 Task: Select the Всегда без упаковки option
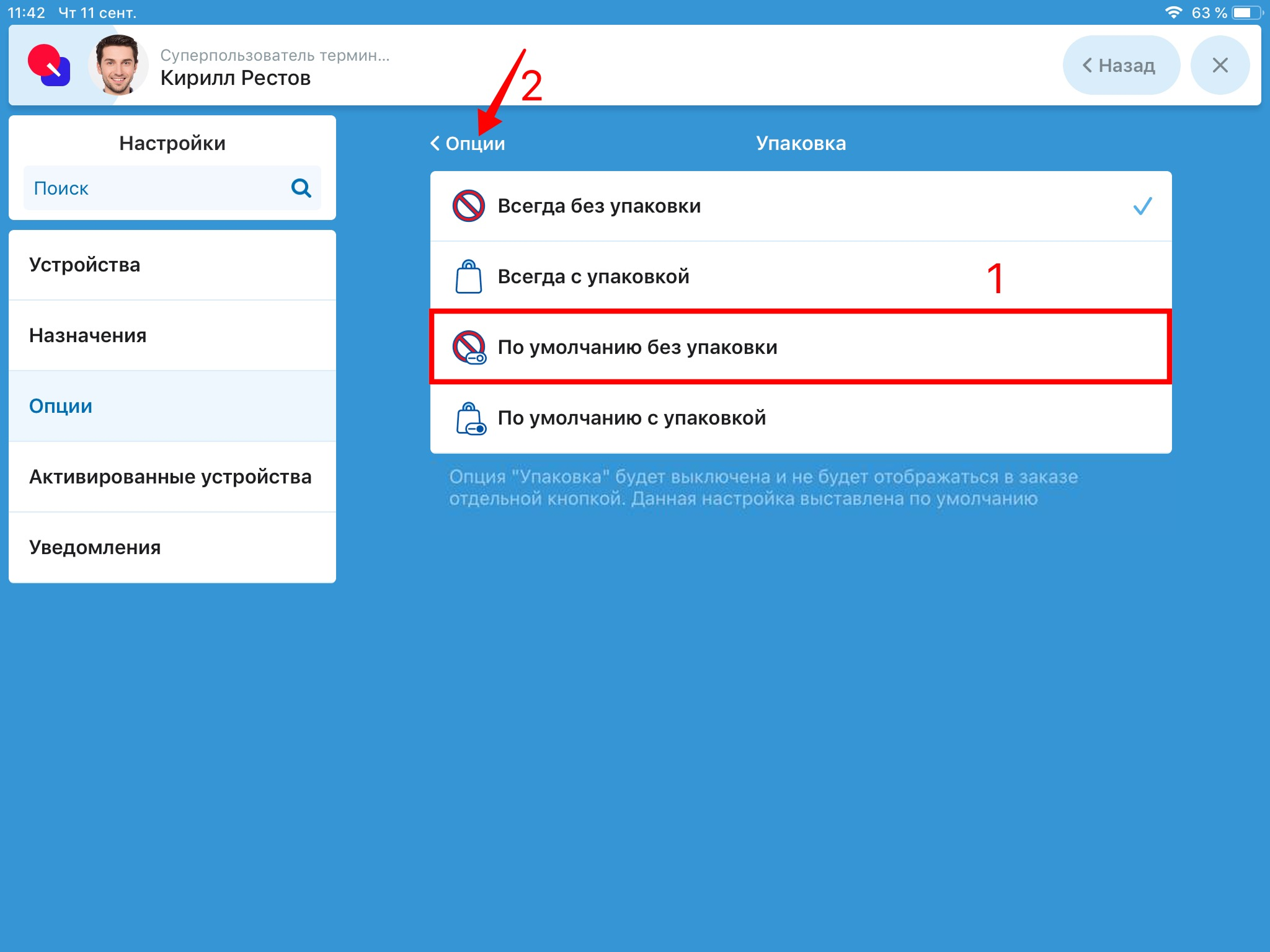801,206
